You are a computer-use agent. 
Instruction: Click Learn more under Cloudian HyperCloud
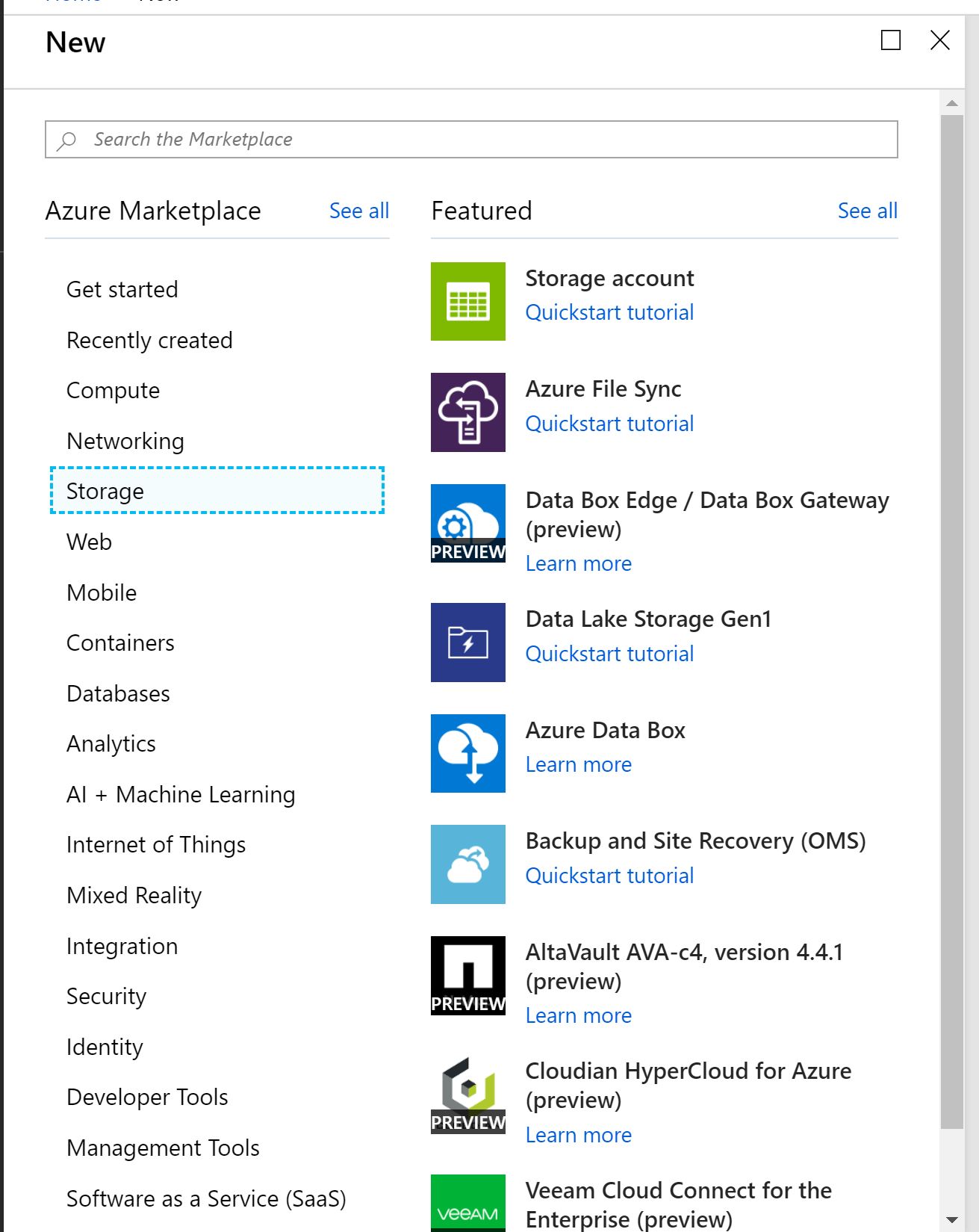tap(579, 1135)
